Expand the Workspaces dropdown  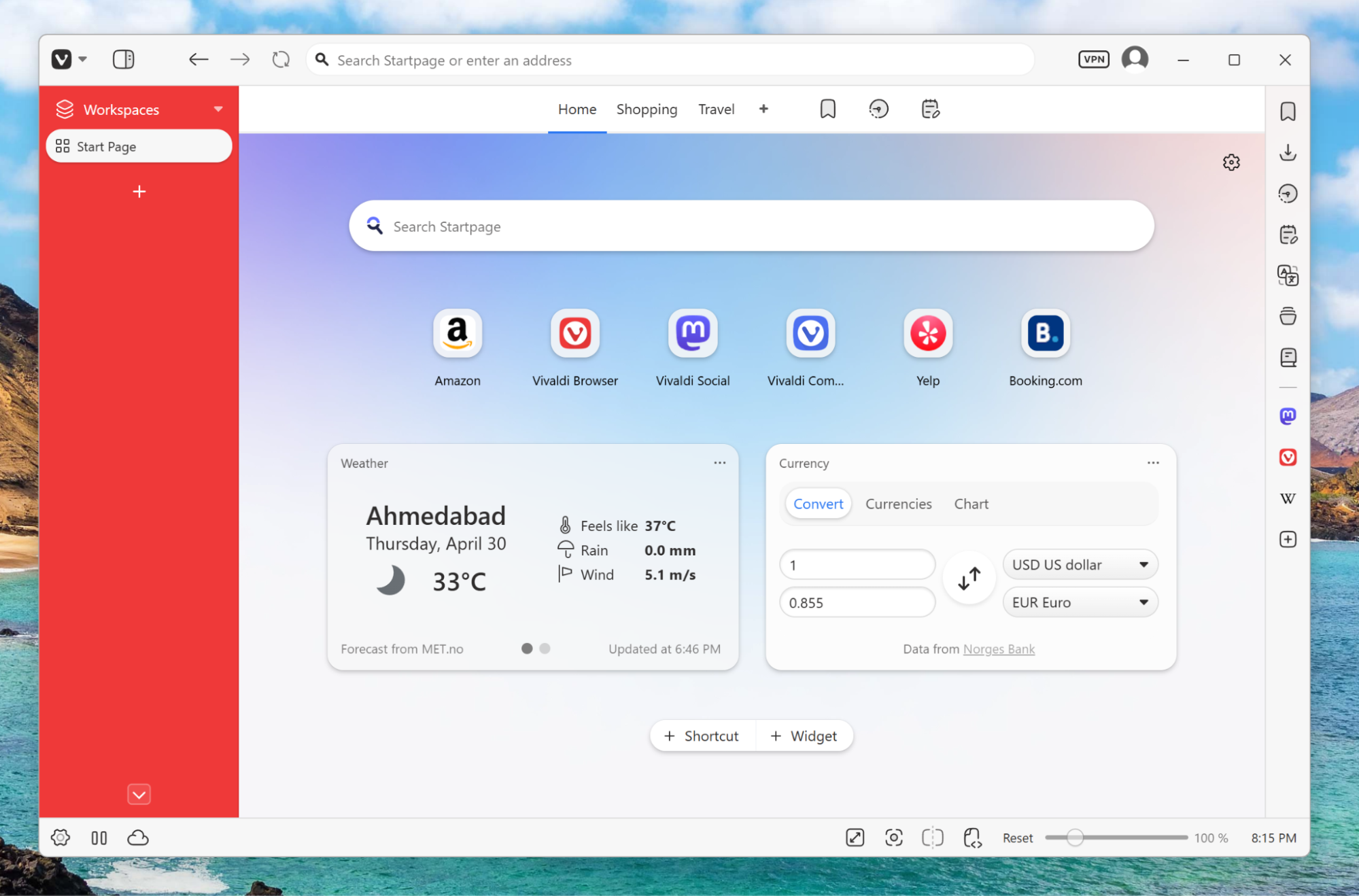click(218, 109)
